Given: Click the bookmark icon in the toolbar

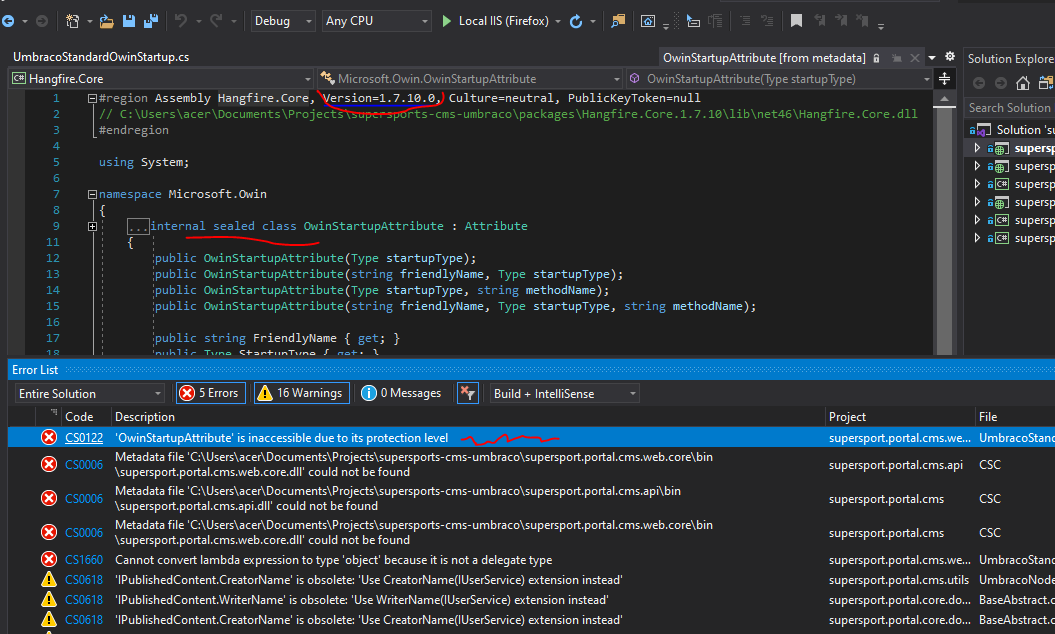Looking at the screenshot, I should click(x=796, y=21).
